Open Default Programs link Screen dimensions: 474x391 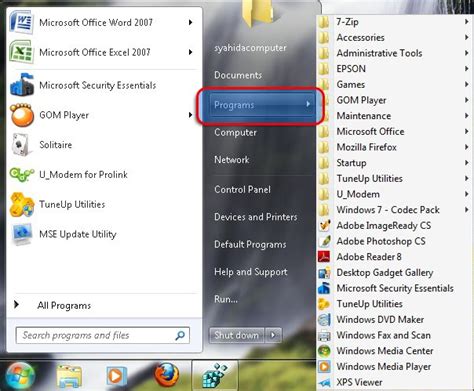[x=250, y=244]
